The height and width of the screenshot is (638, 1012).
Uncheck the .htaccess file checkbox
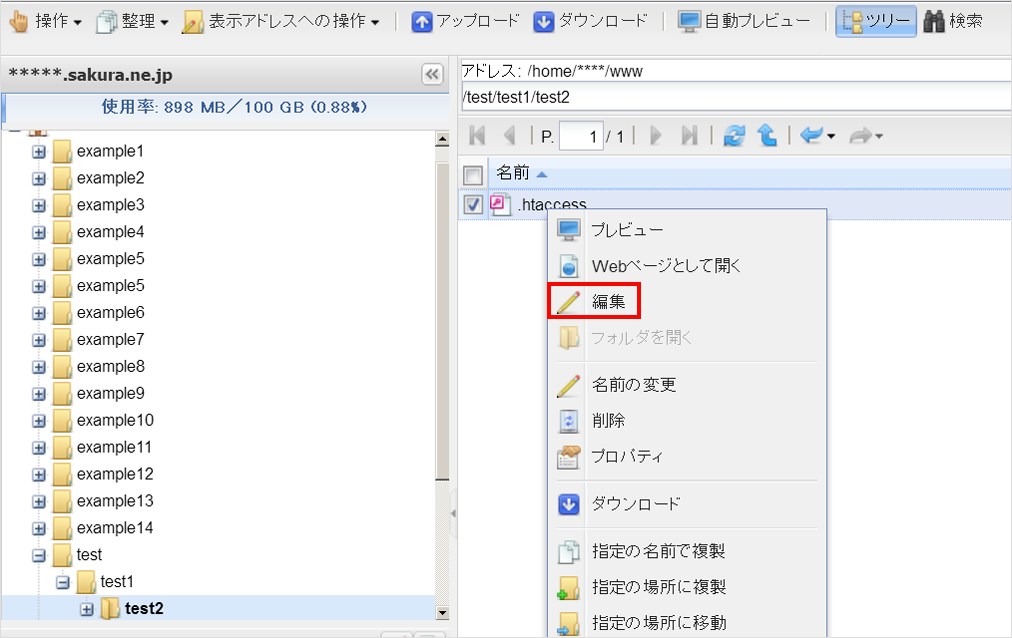tap(474, 205)
